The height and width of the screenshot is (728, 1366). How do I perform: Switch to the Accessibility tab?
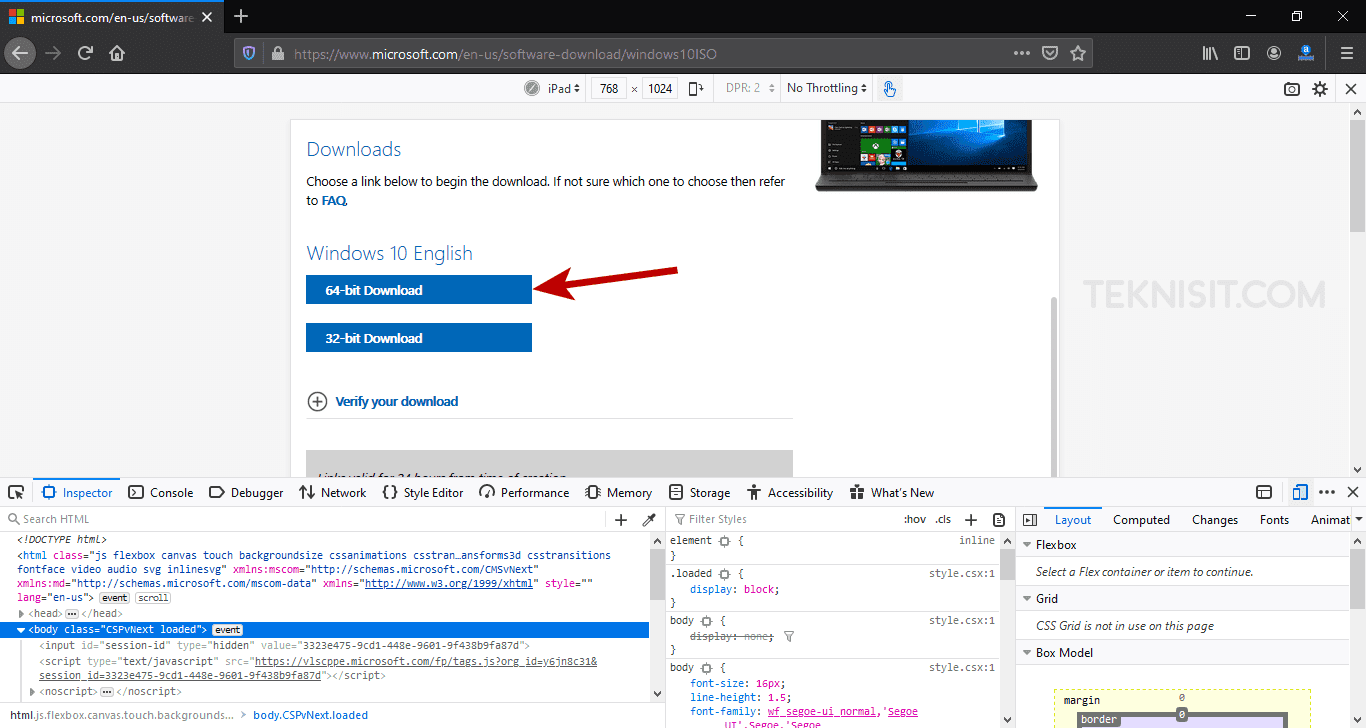[791, 492]
